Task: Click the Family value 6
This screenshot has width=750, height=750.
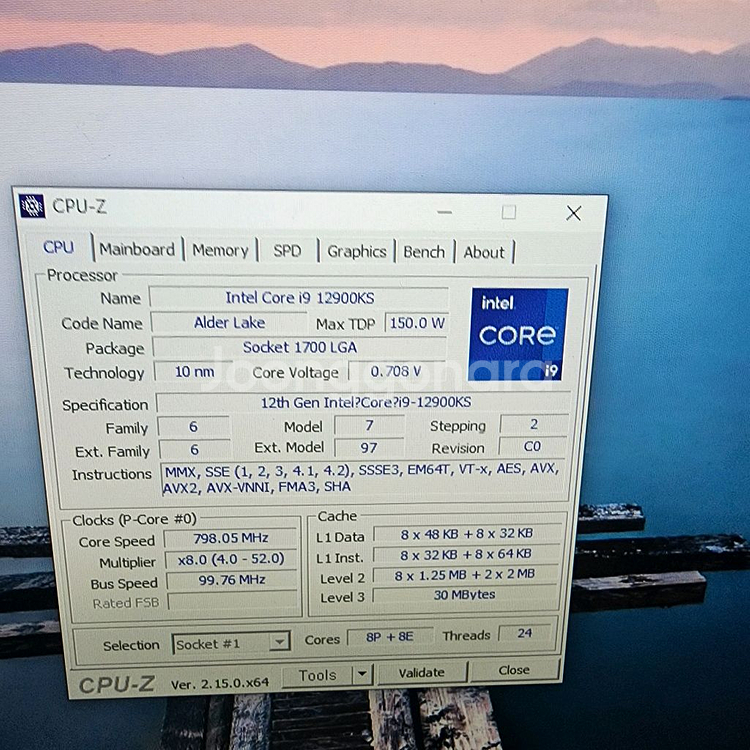Action: coord(194,427)
